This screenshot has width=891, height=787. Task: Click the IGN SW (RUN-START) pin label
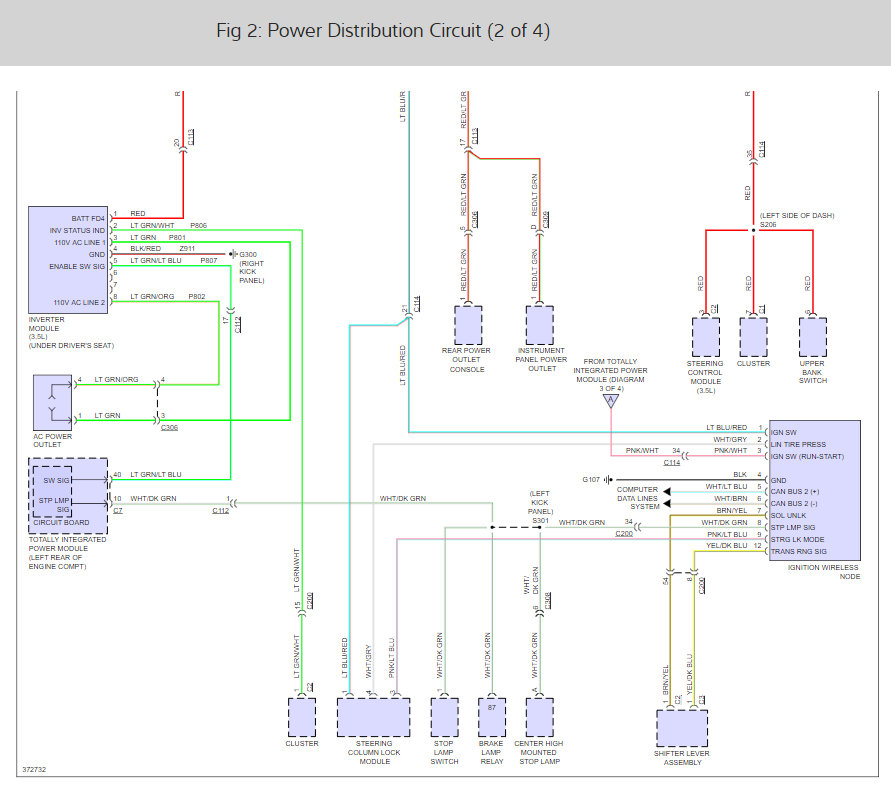pyautogui.click(x=807, y=456)
